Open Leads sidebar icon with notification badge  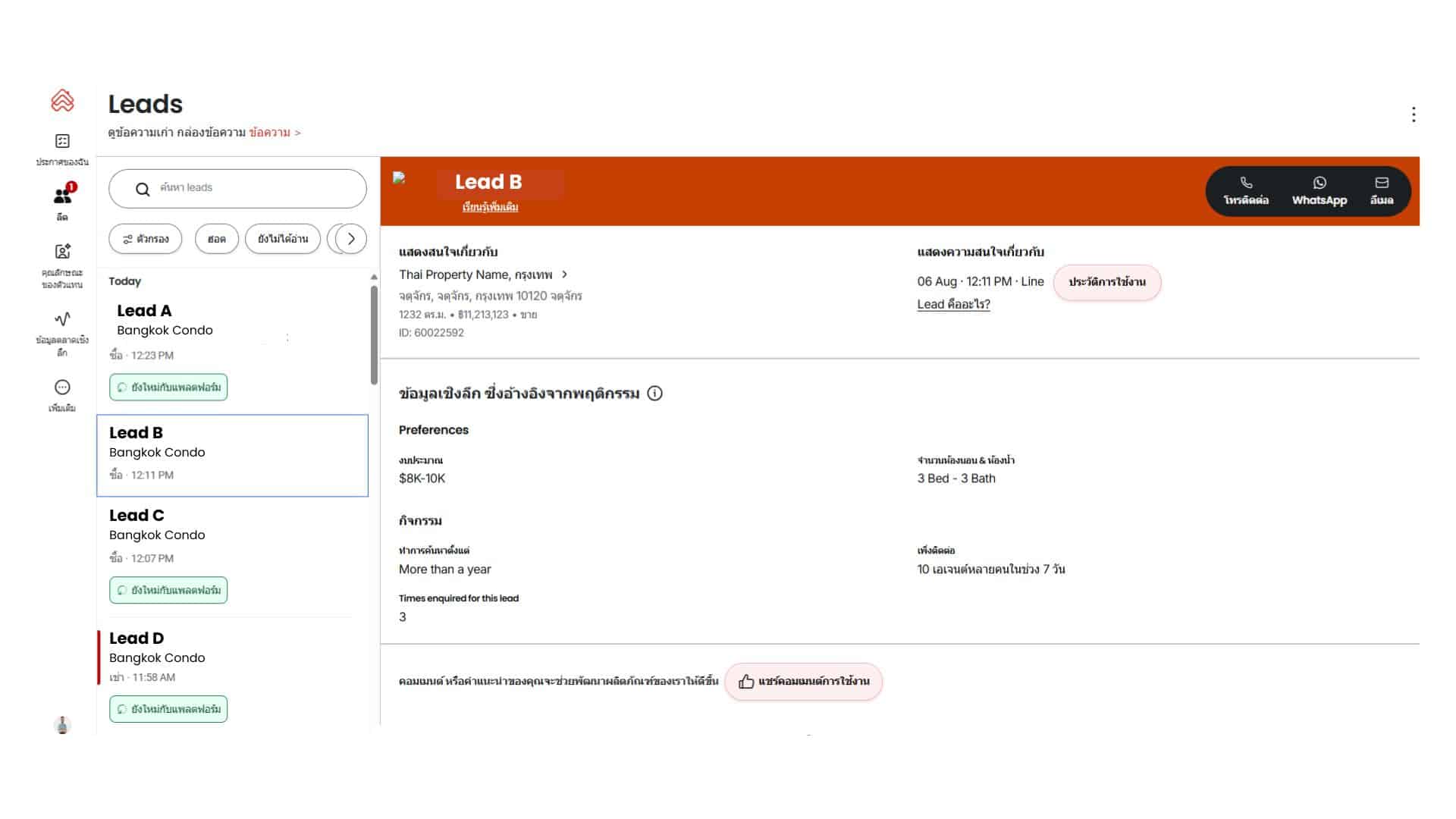(62, 196)
